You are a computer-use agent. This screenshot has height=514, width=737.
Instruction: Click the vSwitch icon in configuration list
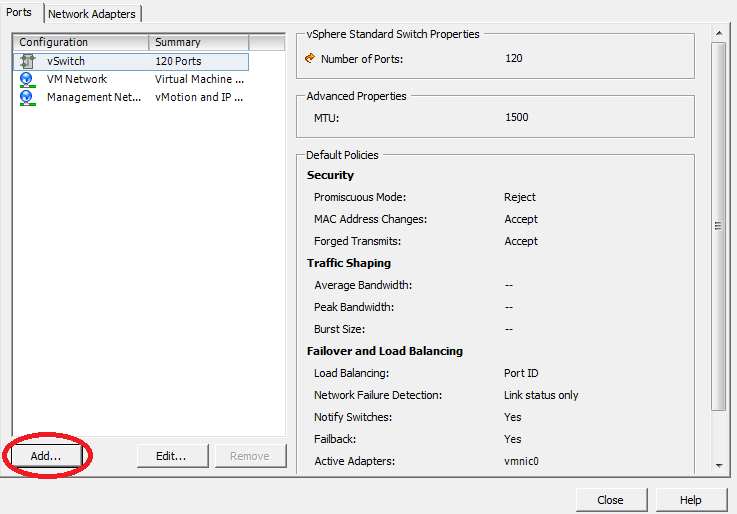pos(28,61)
